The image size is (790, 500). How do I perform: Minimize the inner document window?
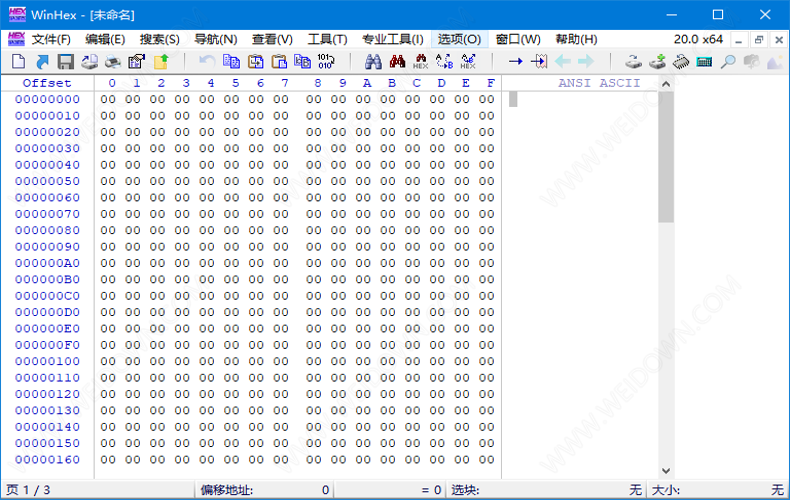[x=739, y=40]
